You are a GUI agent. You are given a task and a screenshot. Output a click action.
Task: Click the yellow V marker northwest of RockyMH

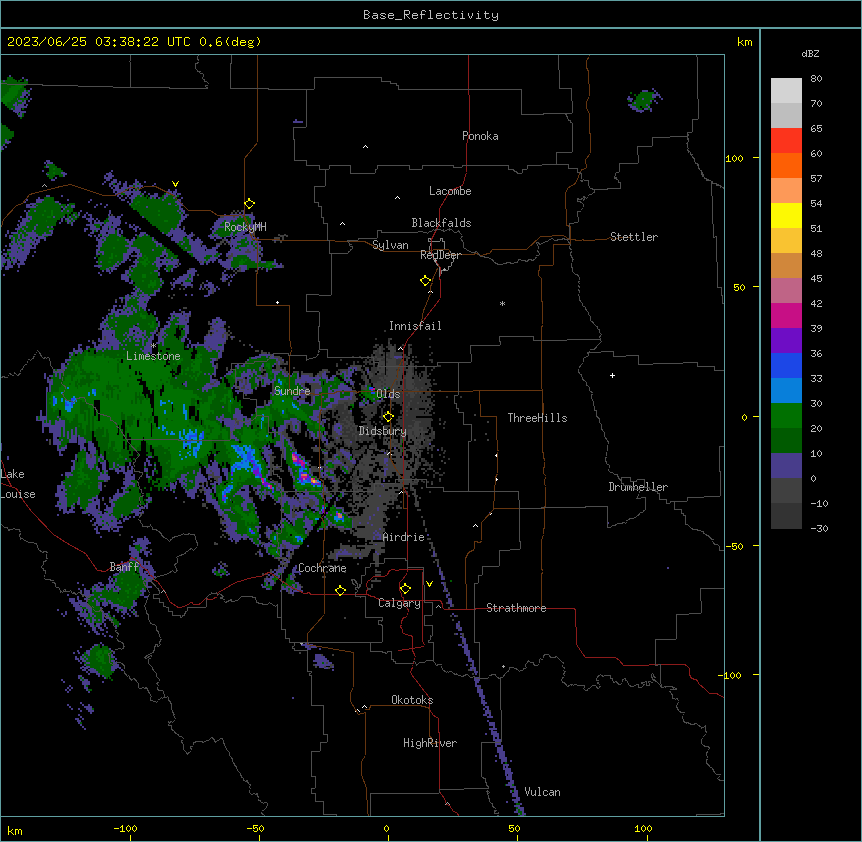pos(175,184)
